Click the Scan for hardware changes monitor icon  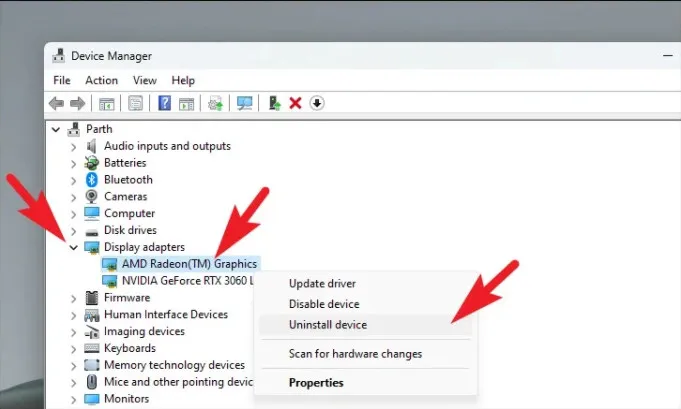tap(244, 103)
